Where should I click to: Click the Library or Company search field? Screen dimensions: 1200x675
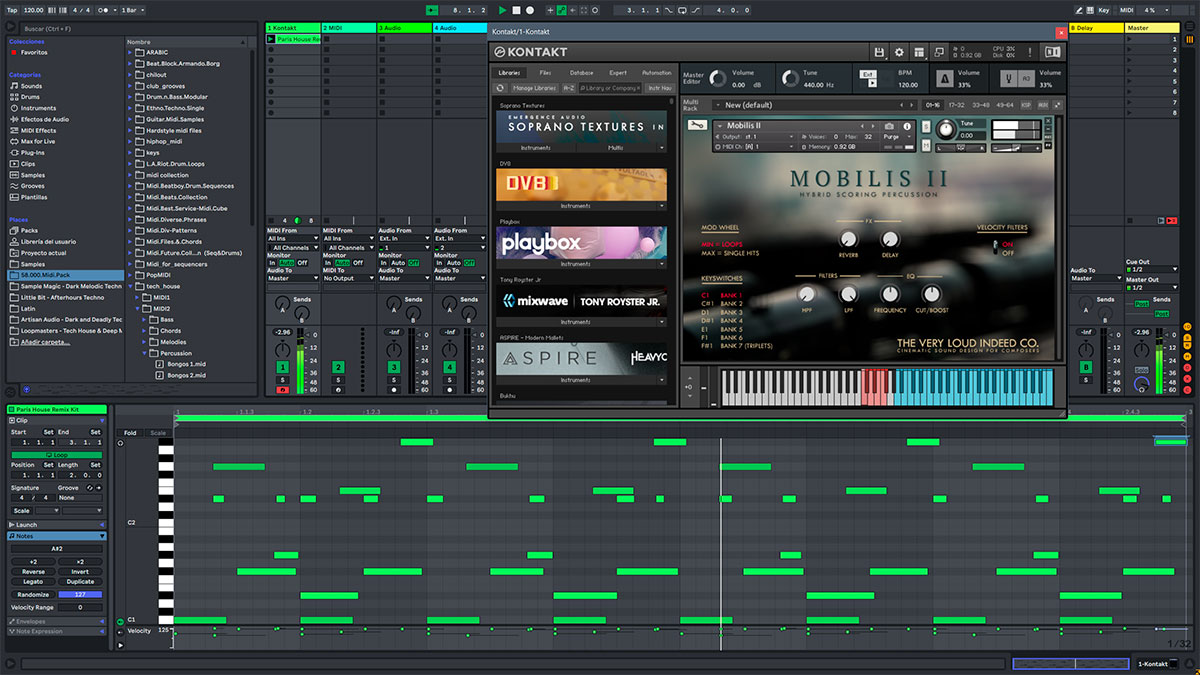tap(611, 88)
